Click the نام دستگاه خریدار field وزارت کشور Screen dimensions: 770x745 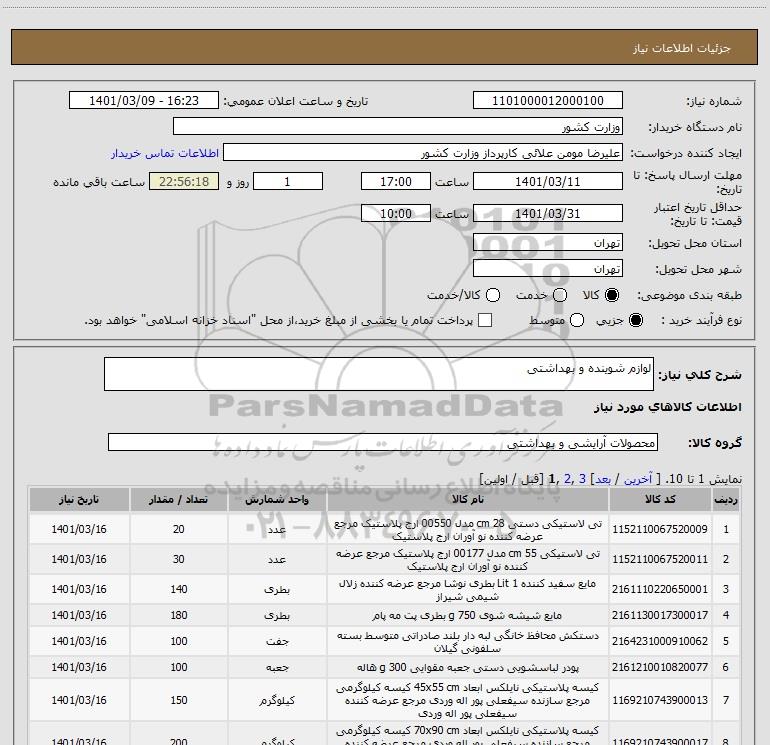(x=398, y=126)
